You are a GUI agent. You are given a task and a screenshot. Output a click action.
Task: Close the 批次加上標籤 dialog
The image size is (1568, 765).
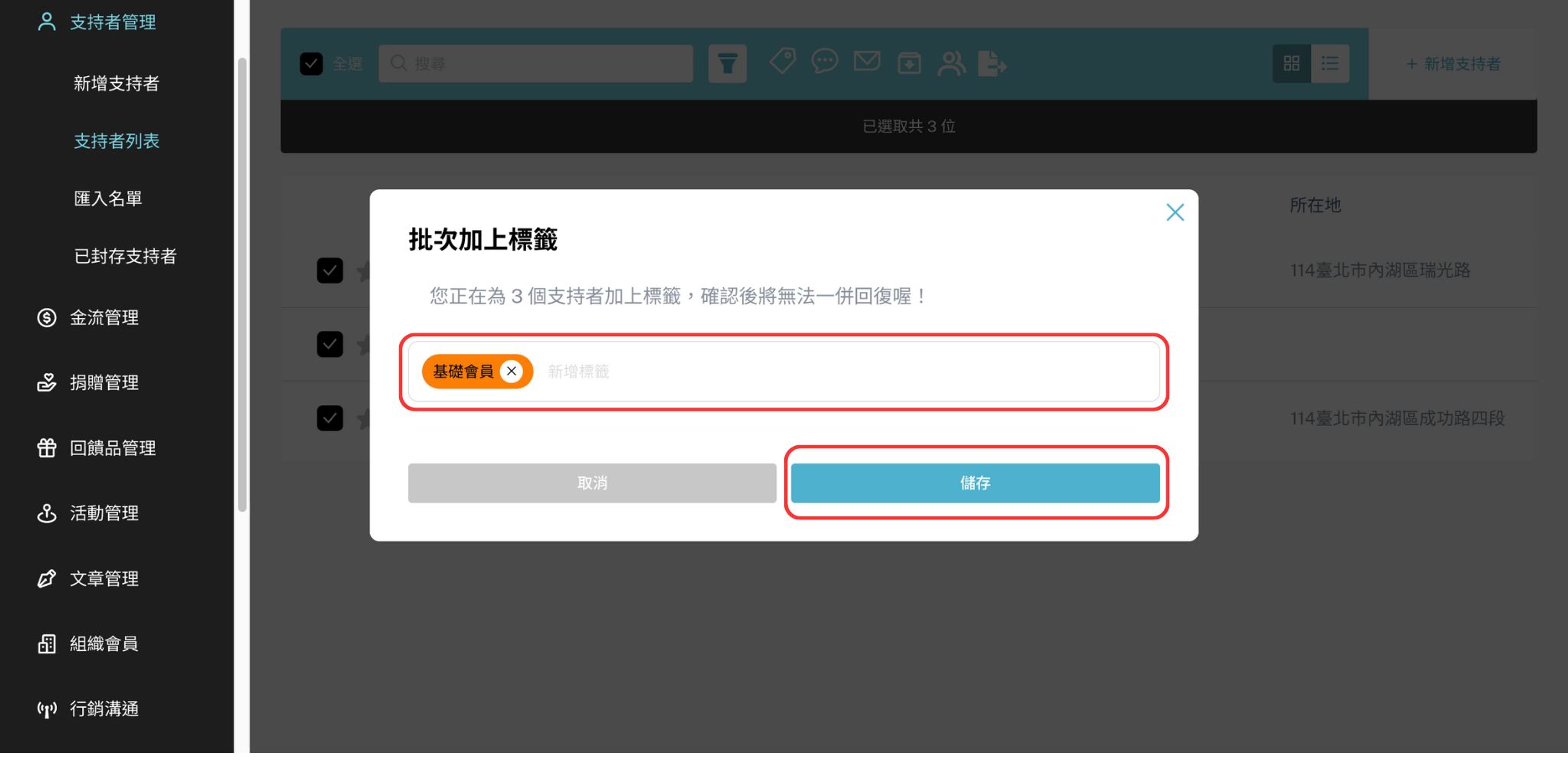tap(1175, 212)
